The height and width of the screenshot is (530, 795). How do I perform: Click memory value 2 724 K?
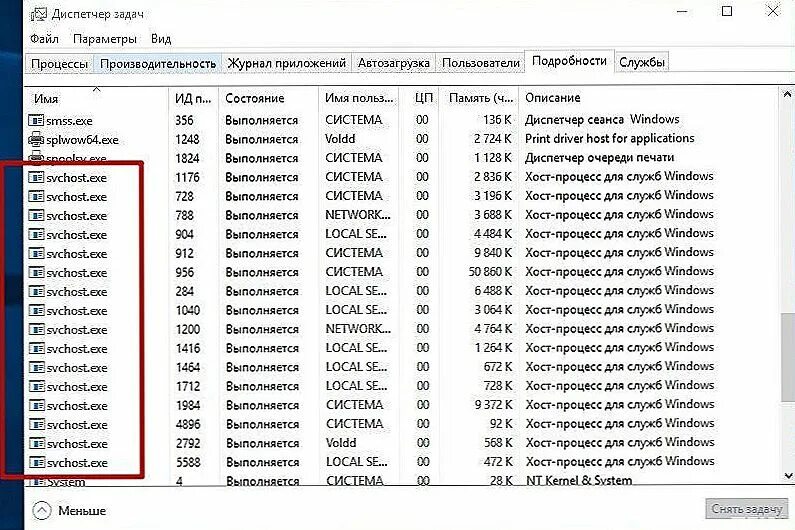493,138
